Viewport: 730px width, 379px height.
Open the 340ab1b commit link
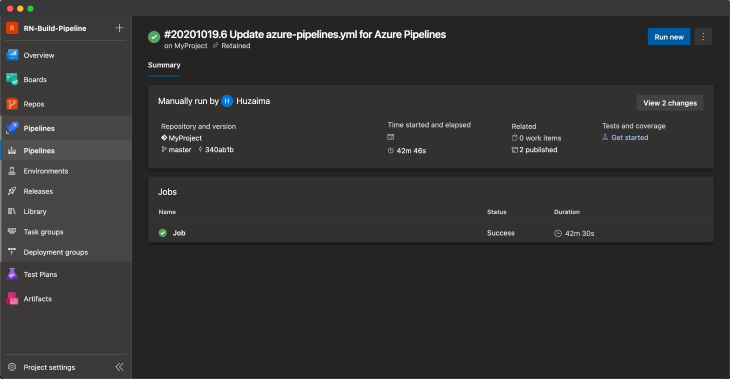click(x=219, y=149)
